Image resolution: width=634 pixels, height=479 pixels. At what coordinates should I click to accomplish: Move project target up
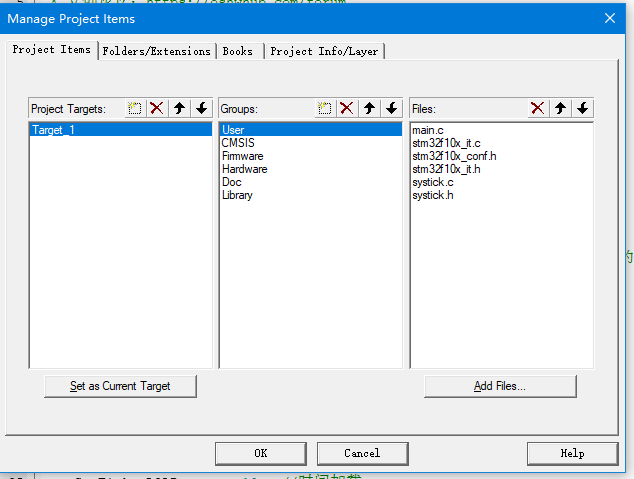click(x=180, y=108)
